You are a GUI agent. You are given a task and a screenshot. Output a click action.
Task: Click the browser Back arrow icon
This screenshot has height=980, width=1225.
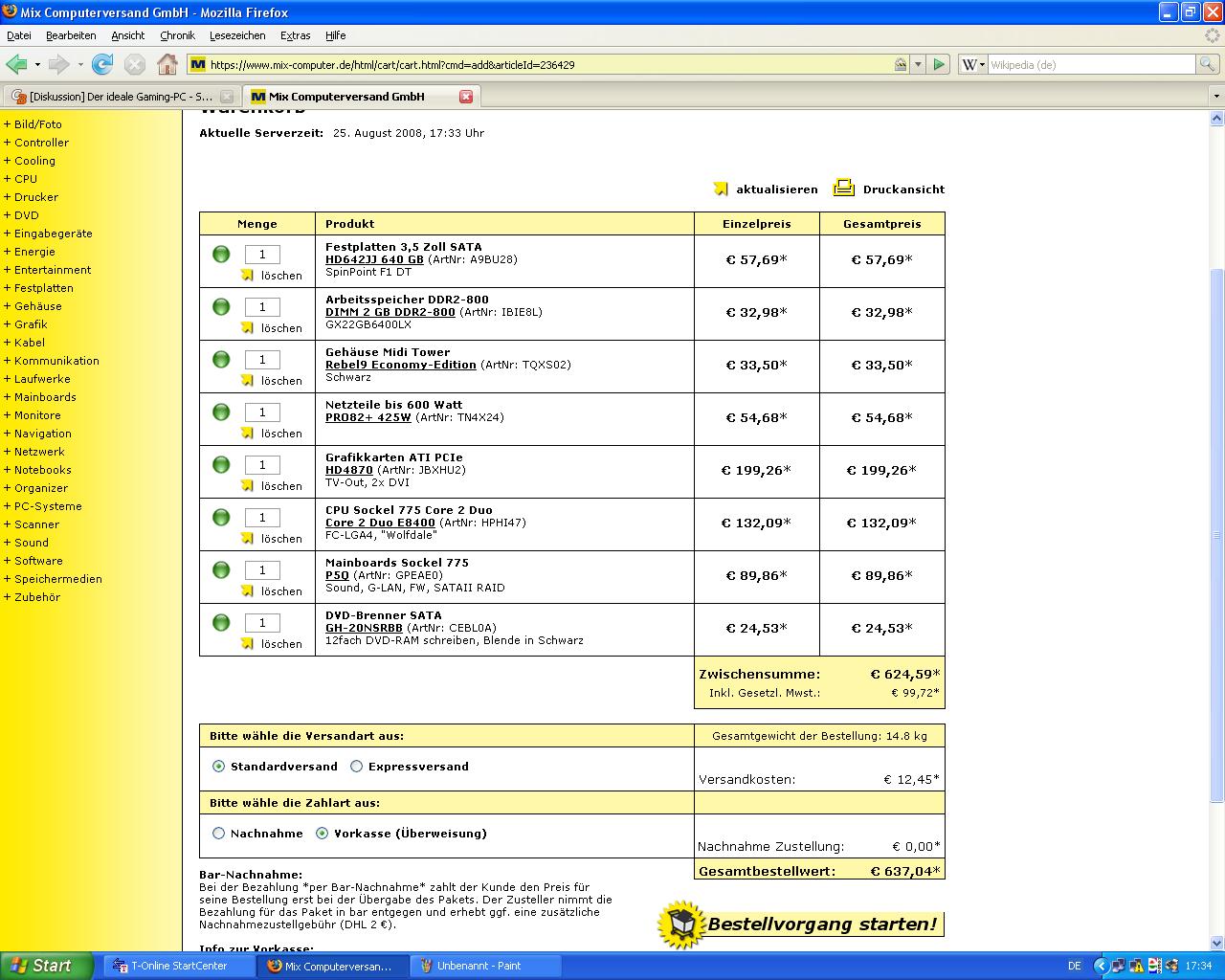[16, 64]
